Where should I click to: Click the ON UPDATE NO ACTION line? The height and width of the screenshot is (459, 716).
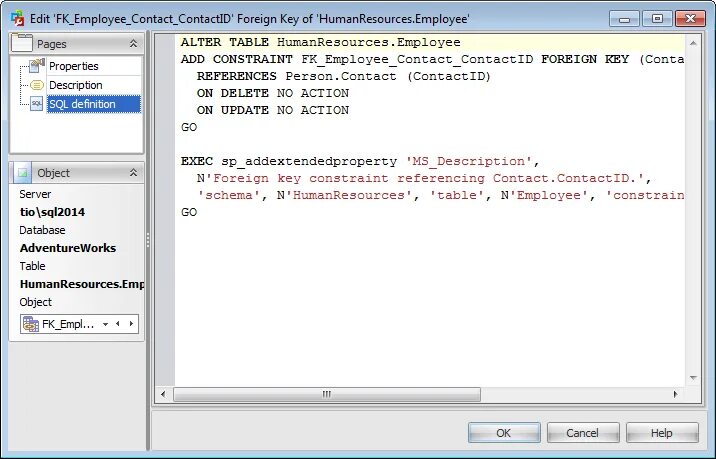pyautogui.click(x=273, y=110)
